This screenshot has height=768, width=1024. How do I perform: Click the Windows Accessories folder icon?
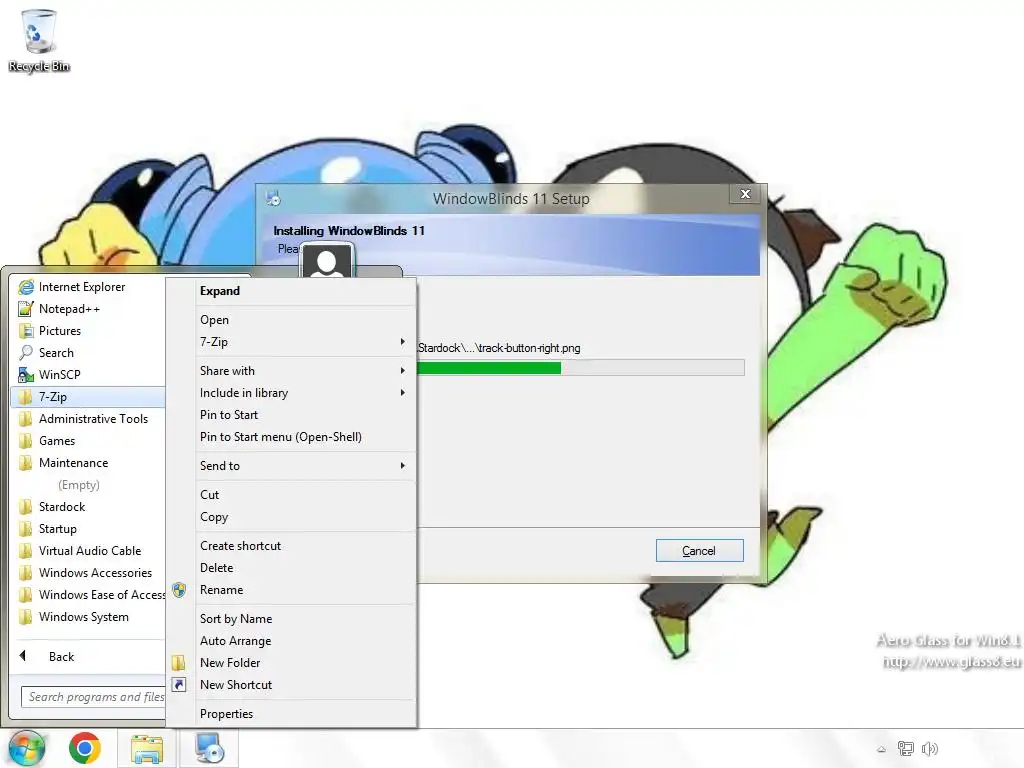click(x=26, y=573)
